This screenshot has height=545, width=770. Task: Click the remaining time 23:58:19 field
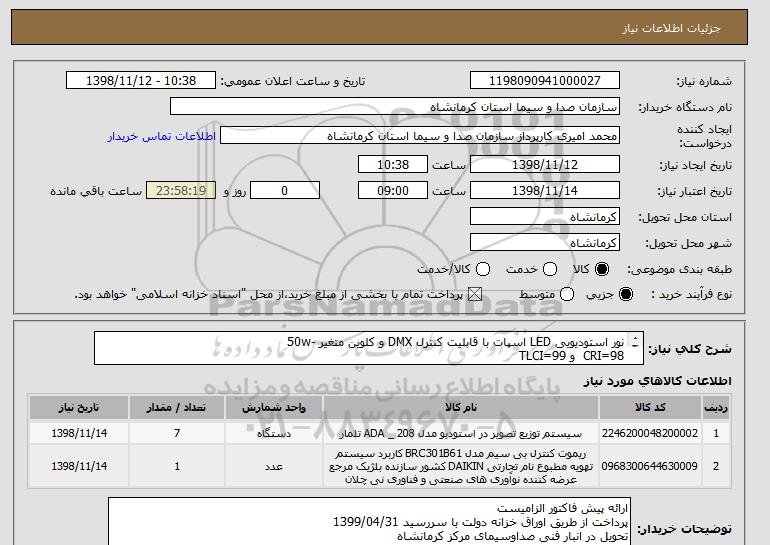pyautogui.click(x=181, y=191)
